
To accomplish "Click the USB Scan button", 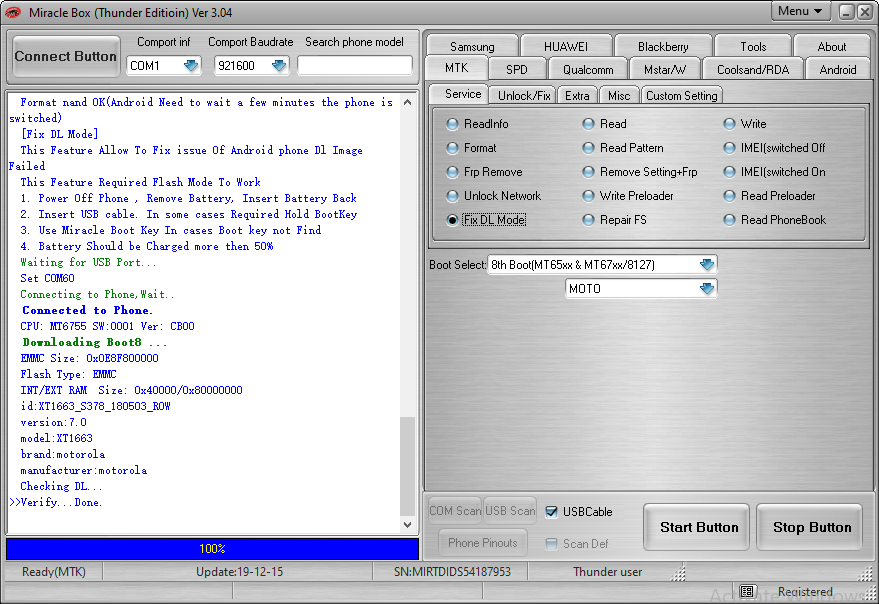I will tap(510, 511).
